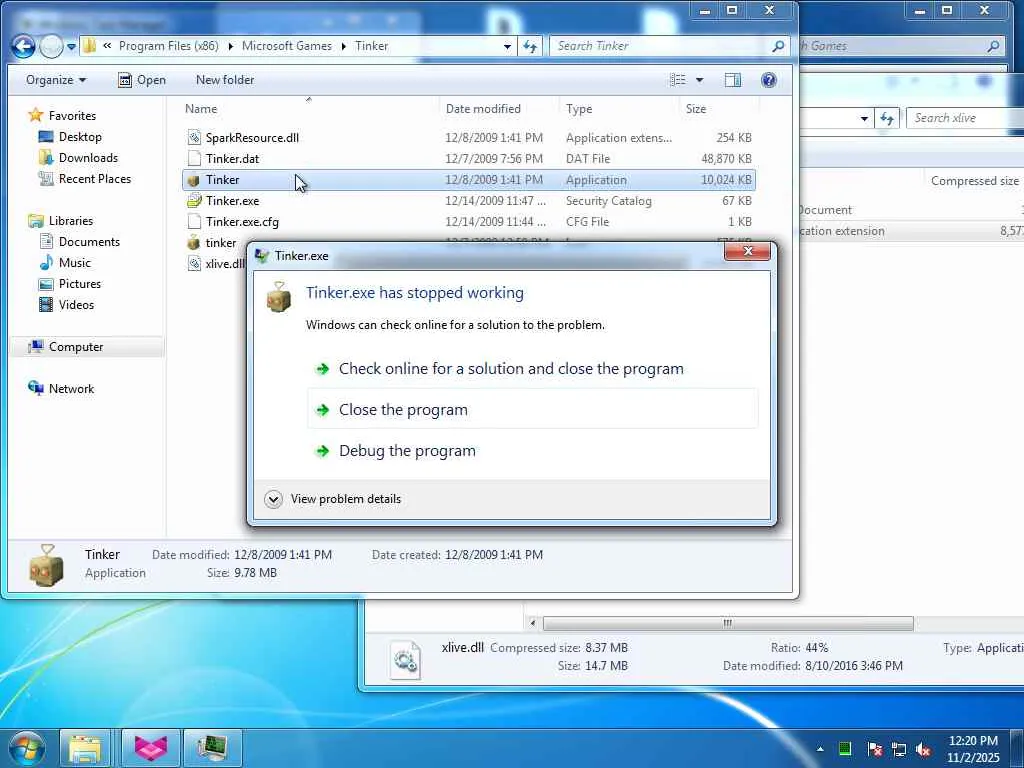Viewport: 1024px width, 768px height.
Task: Open Explorer Help question mark icon
Action: click(x=769, y=80)
